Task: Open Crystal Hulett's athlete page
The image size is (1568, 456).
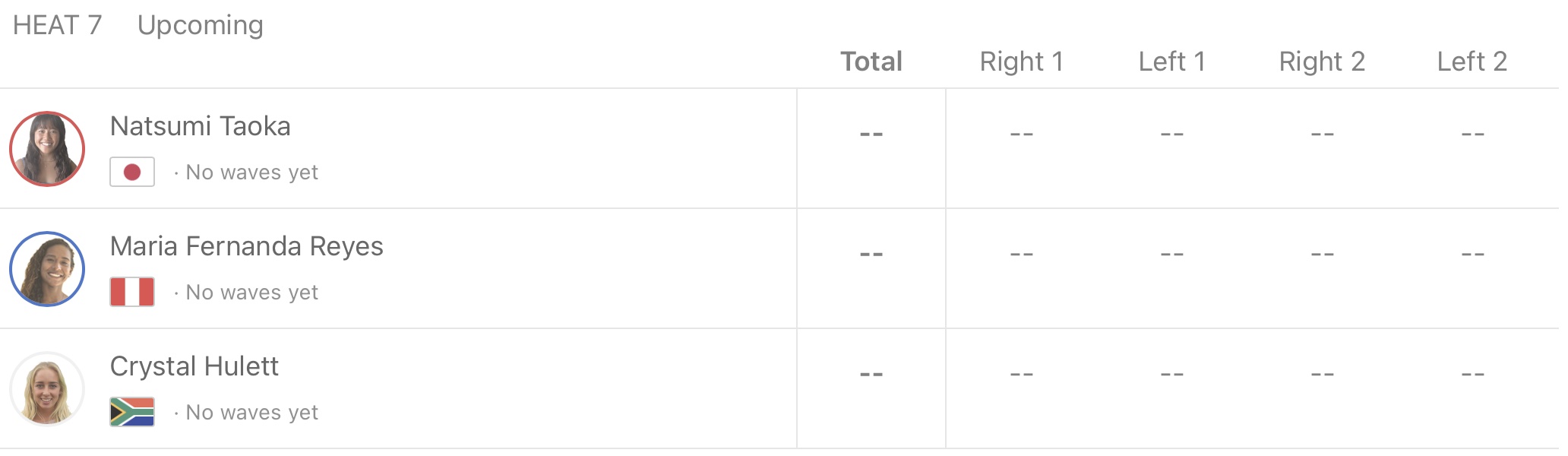Action: pyautogui.click(x=194, y=366)
